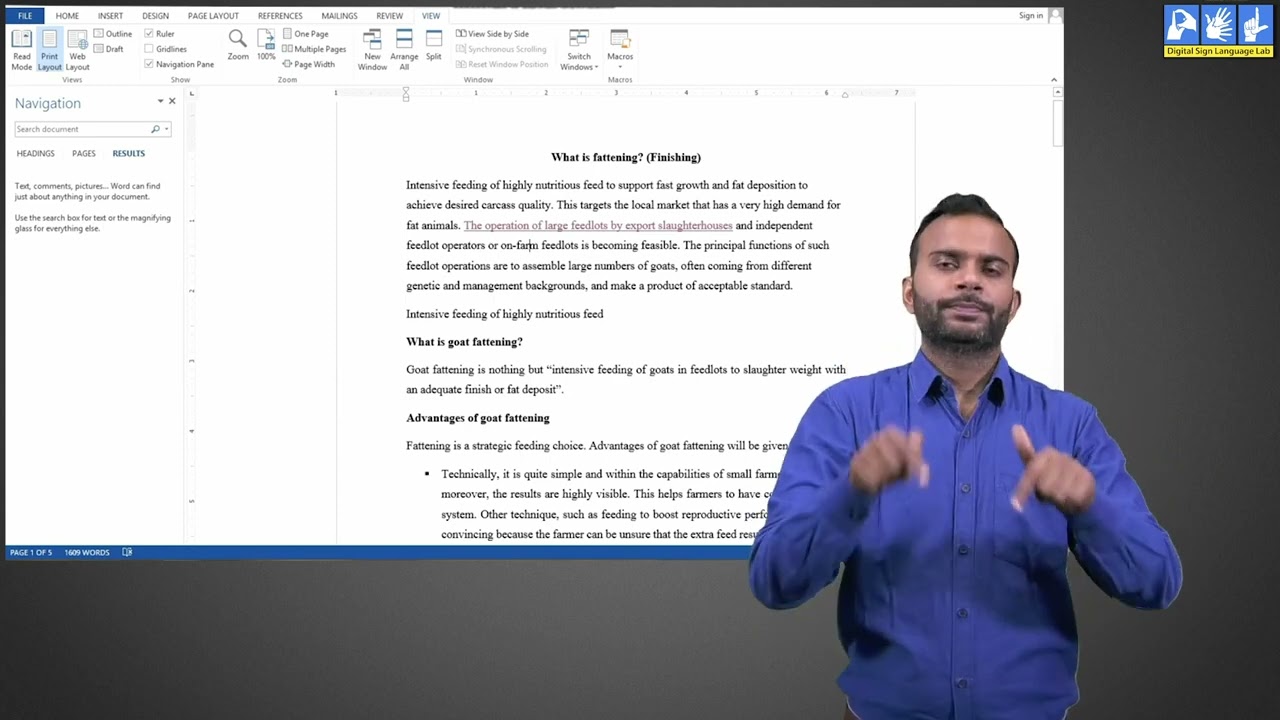Open Navigation pane options arrow
The height and width of the screenshot is (720, 1280).
[x=160, y=102]
